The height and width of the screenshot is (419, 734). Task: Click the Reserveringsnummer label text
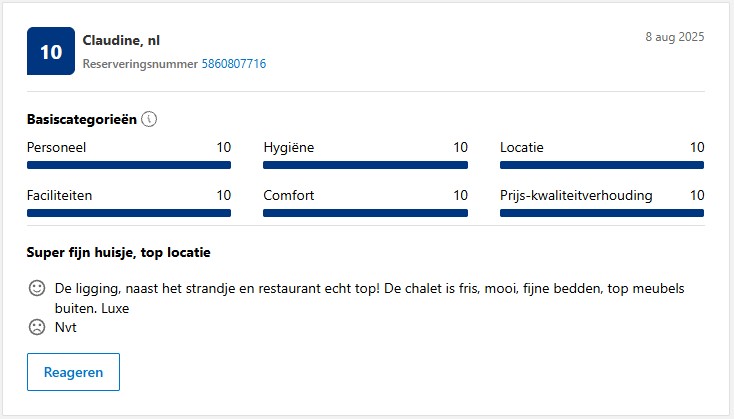pyautogui.click(x=140, y=64)
